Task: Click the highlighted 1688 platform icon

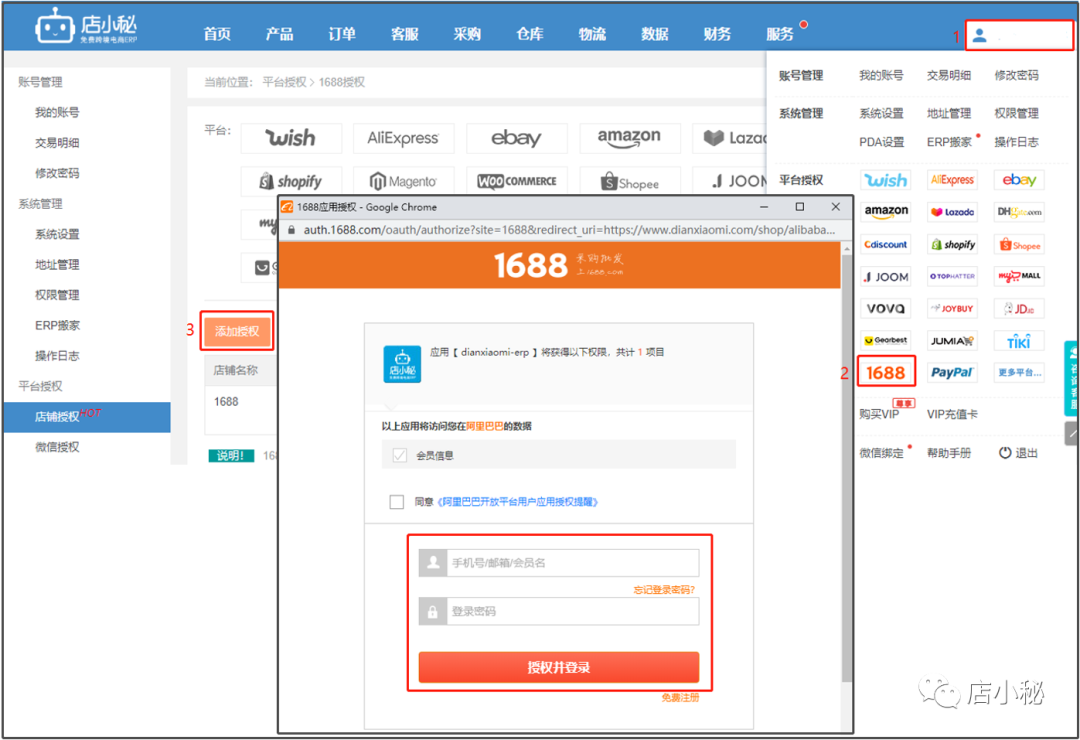Action: click(885, 372)
